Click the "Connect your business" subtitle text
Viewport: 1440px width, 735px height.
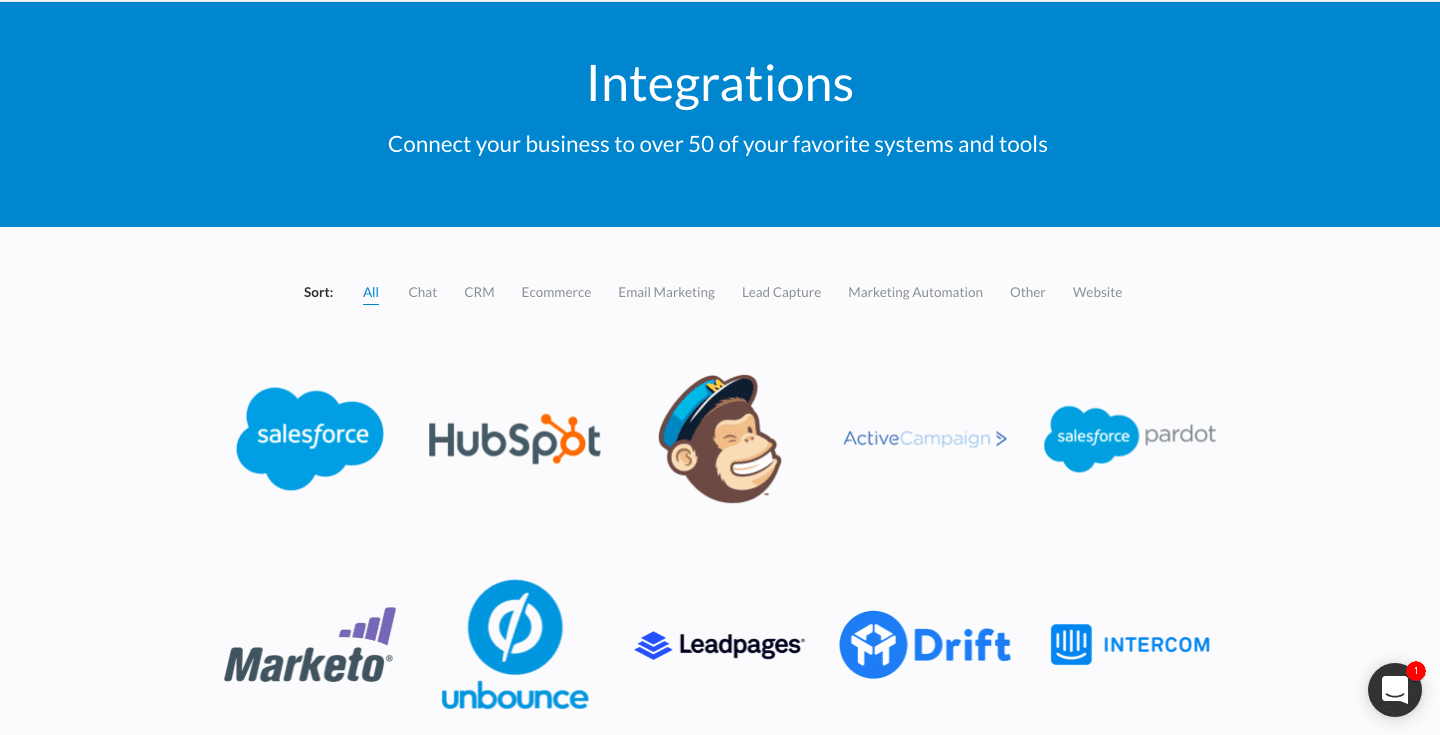[718, 144]
